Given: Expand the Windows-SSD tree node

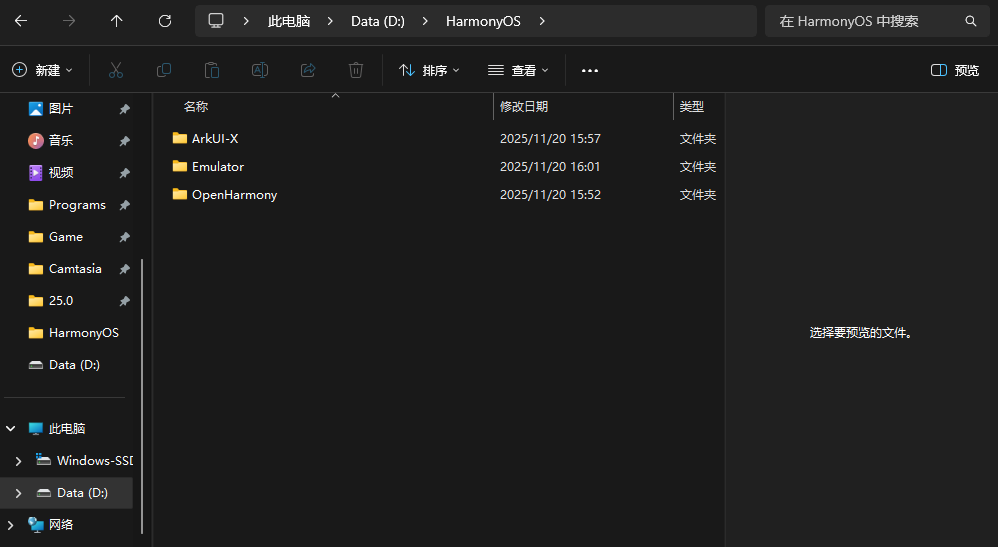Looking at the screenshot, I should (18, 460).
